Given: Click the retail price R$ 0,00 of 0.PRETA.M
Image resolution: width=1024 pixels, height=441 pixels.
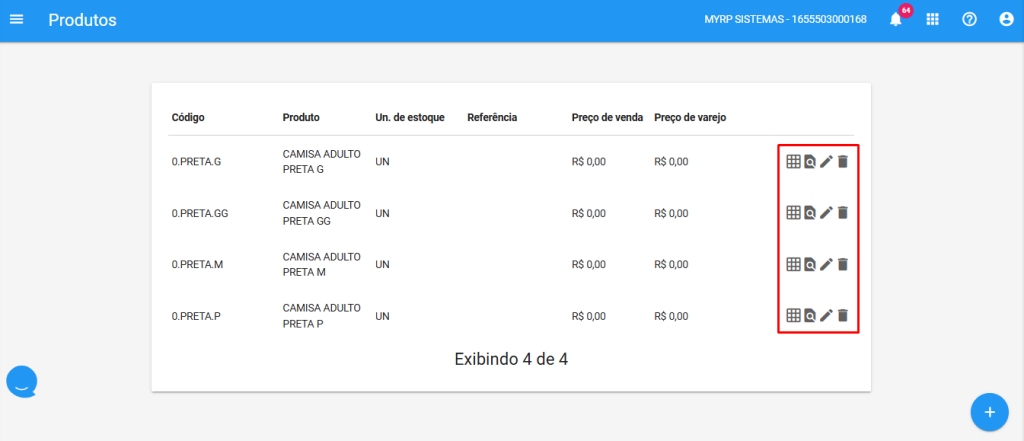Looking at the screenshot, I should click(671, 265).
